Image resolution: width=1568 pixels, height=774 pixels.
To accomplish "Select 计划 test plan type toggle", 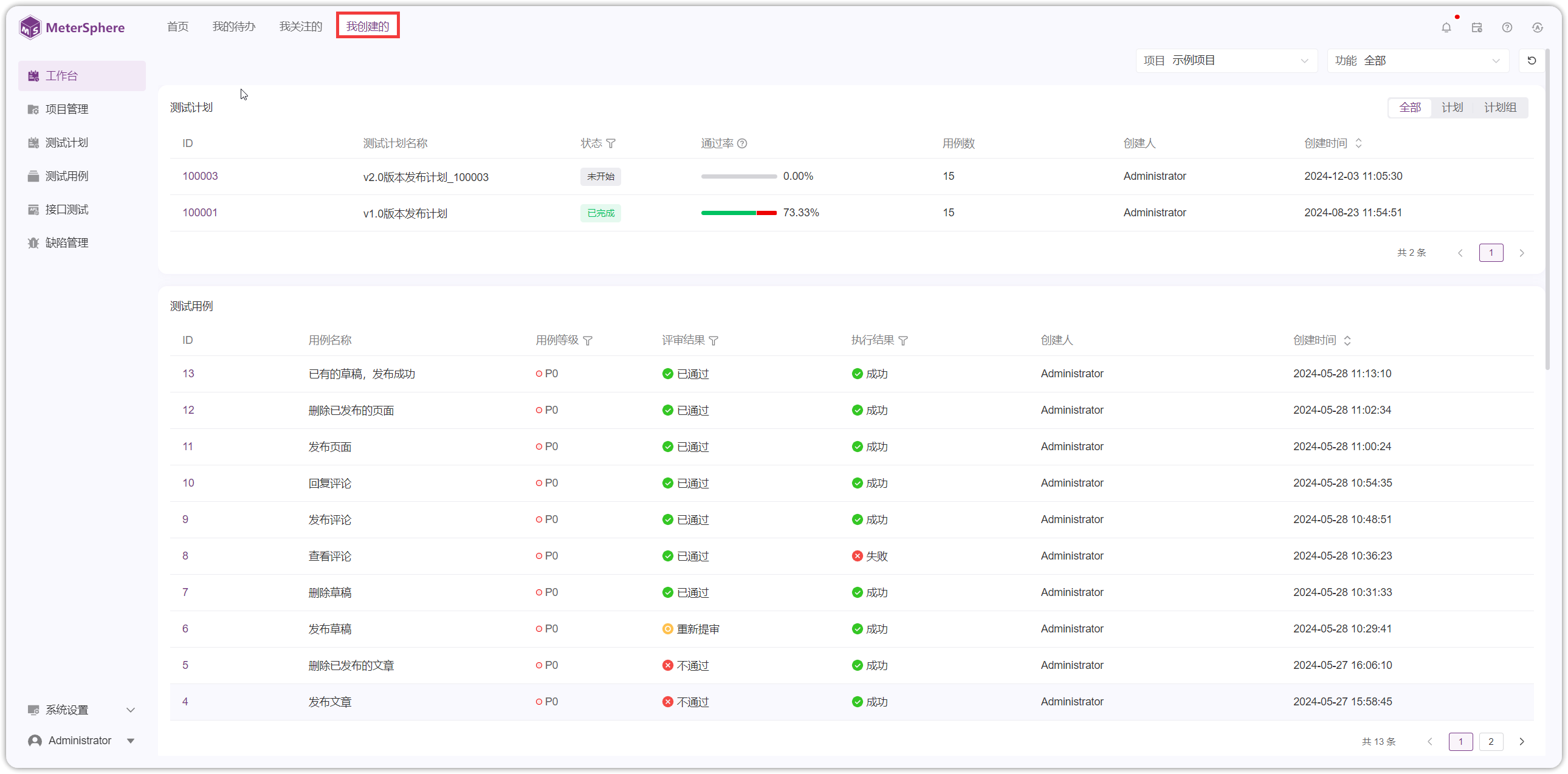I will pos(1452,108).
